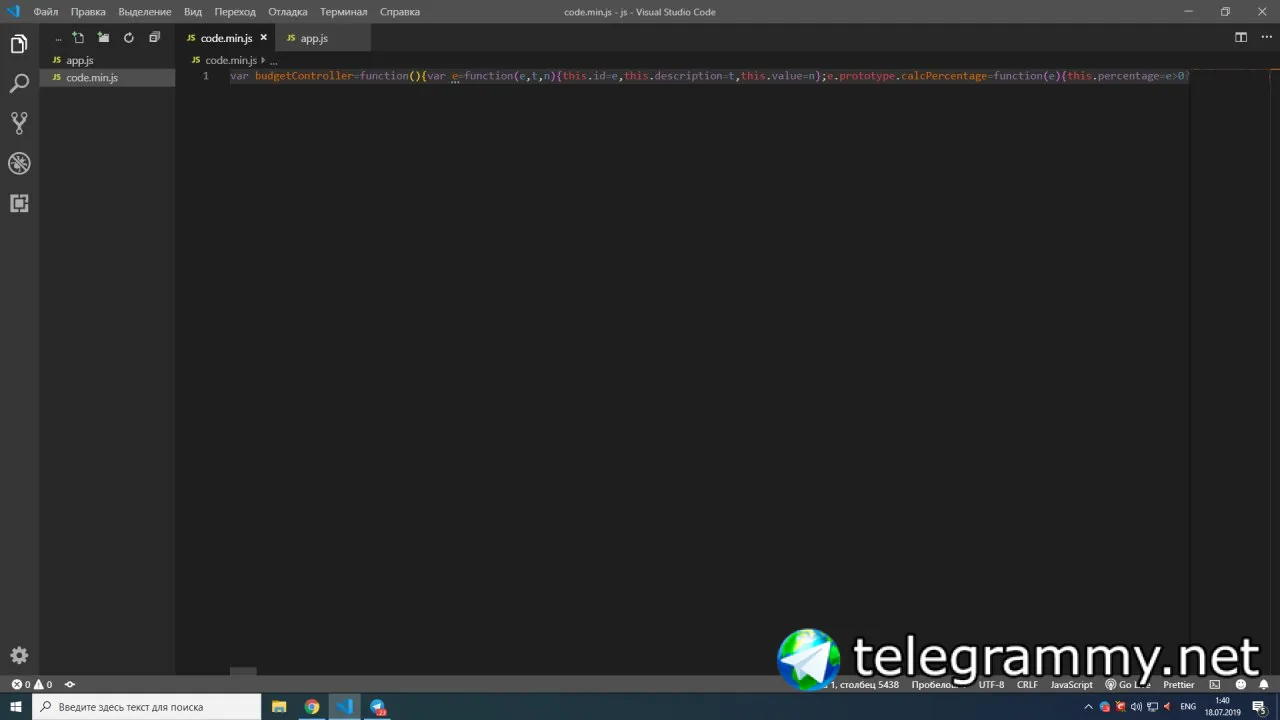Expand the breadcrumb symbol ellipsis

273,60
